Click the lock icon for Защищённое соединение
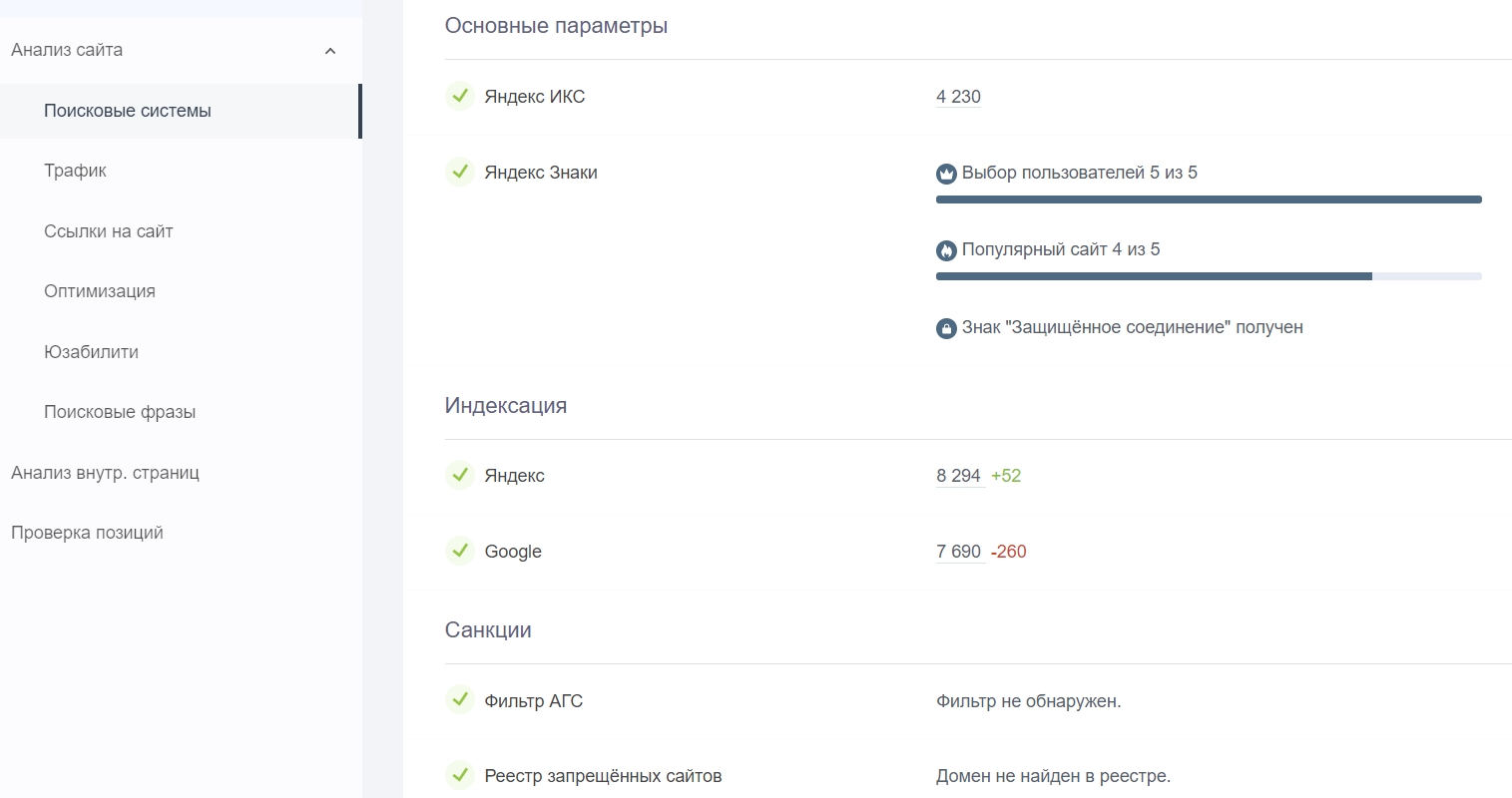 946,328
